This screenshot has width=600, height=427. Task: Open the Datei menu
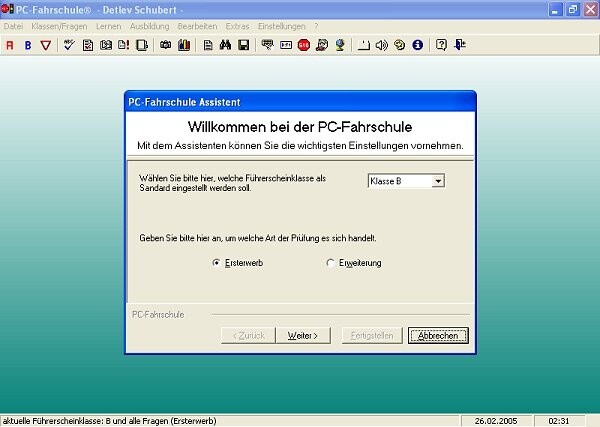[x=13, y=26]
